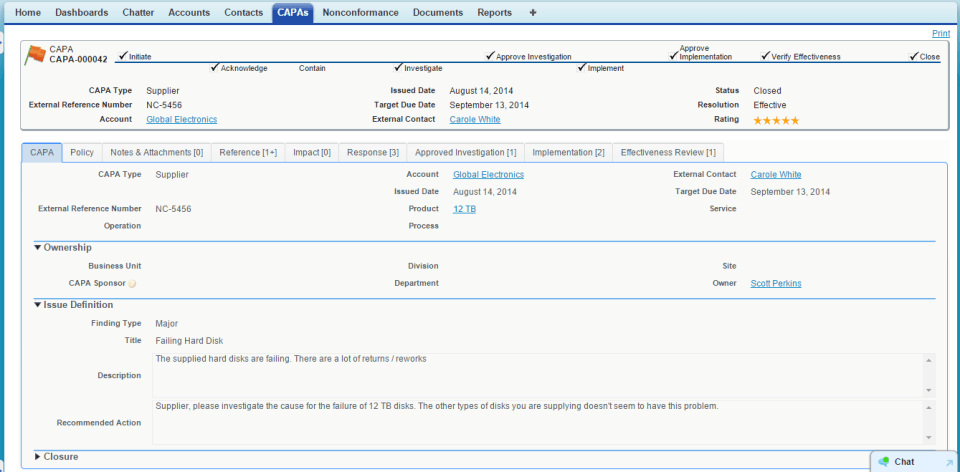The width and height of the screenshot is (960, 472).
Task: Click the Contain stage label
Action: coord(312,69)
